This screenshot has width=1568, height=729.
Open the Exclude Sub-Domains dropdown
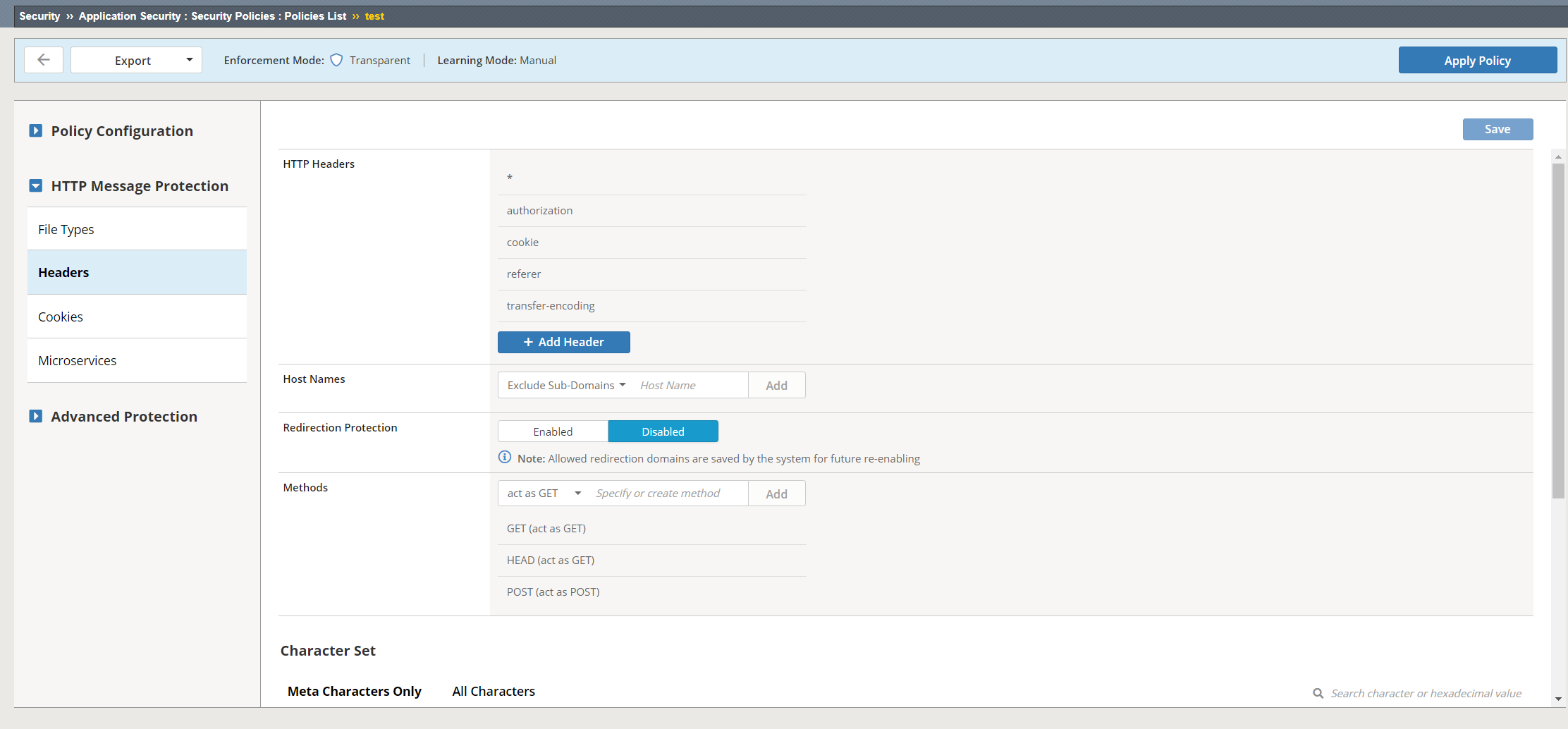(x=566, y=385)
